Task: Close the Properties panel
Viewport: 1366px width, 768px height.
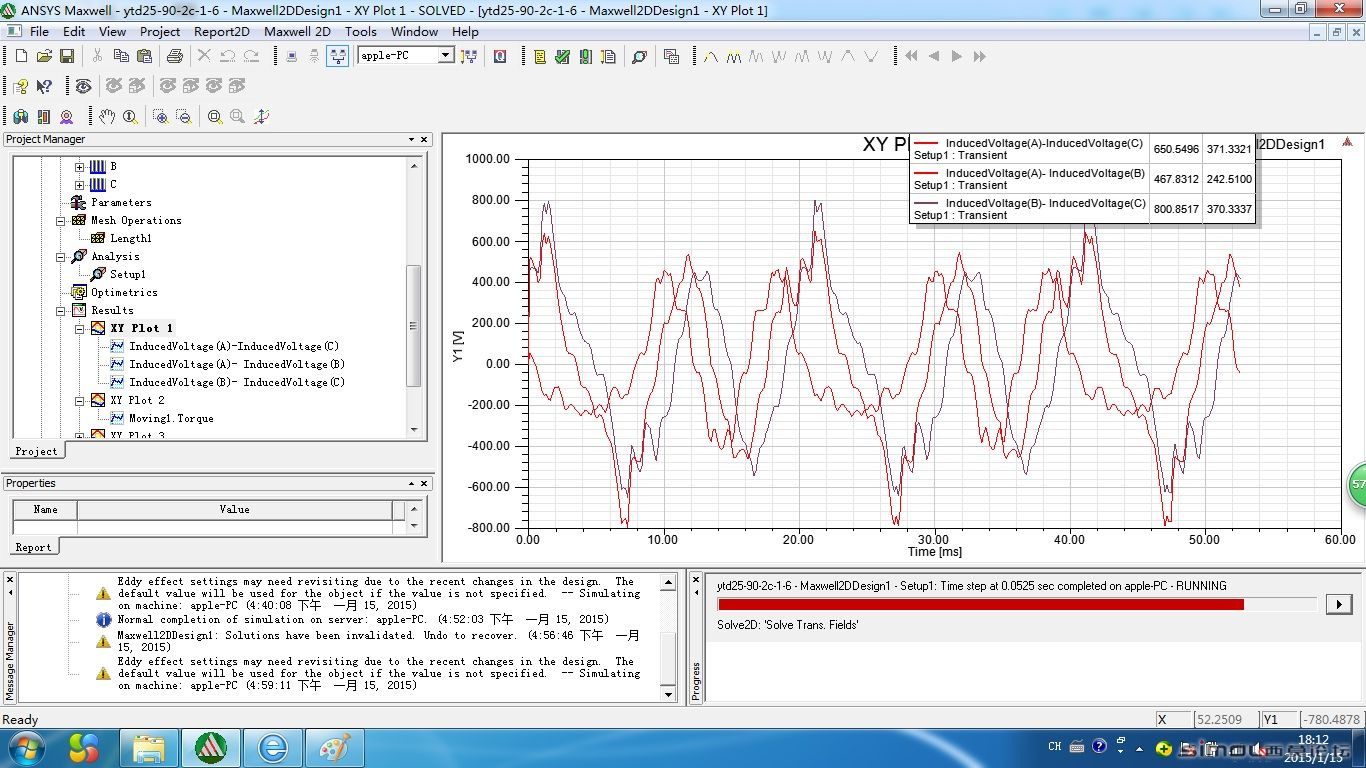Action: [424, 484]
